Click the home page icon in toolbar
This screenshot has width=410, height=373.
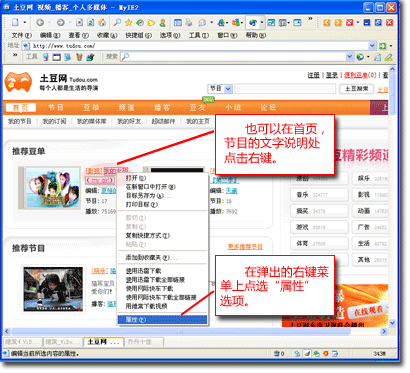pos(102,23)
